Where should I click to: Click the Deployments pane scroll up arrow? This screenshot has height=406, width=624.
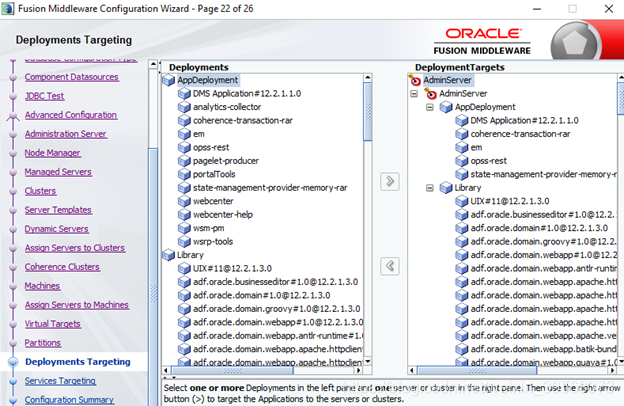368,78
